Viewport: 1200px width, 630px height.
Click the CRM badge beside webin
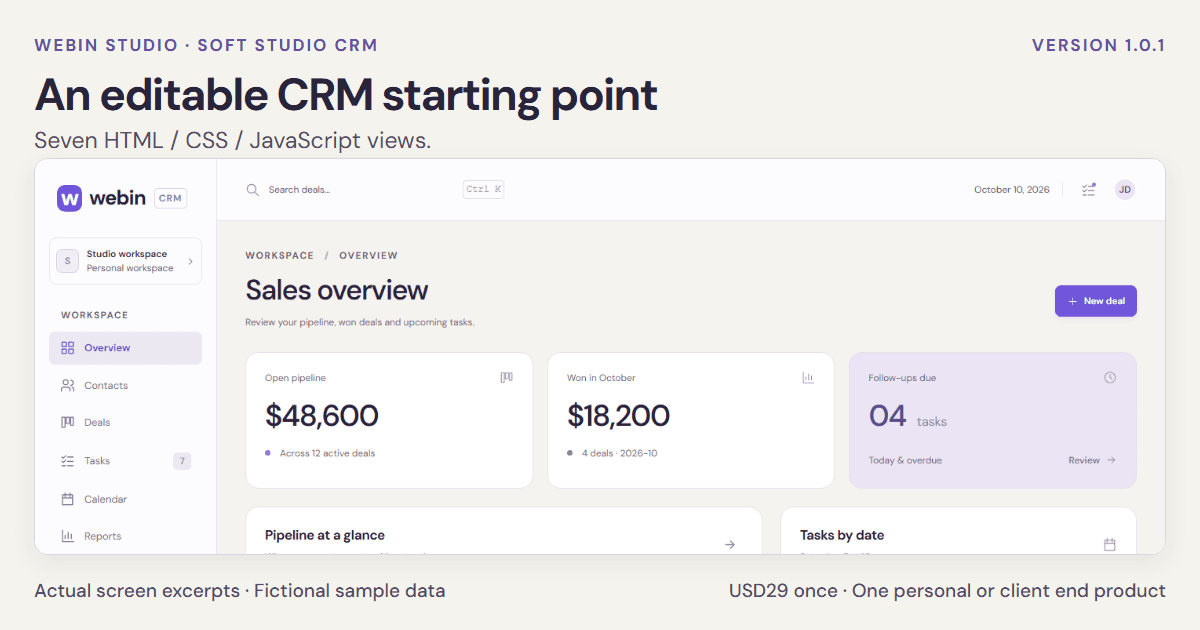click(170, 198)
